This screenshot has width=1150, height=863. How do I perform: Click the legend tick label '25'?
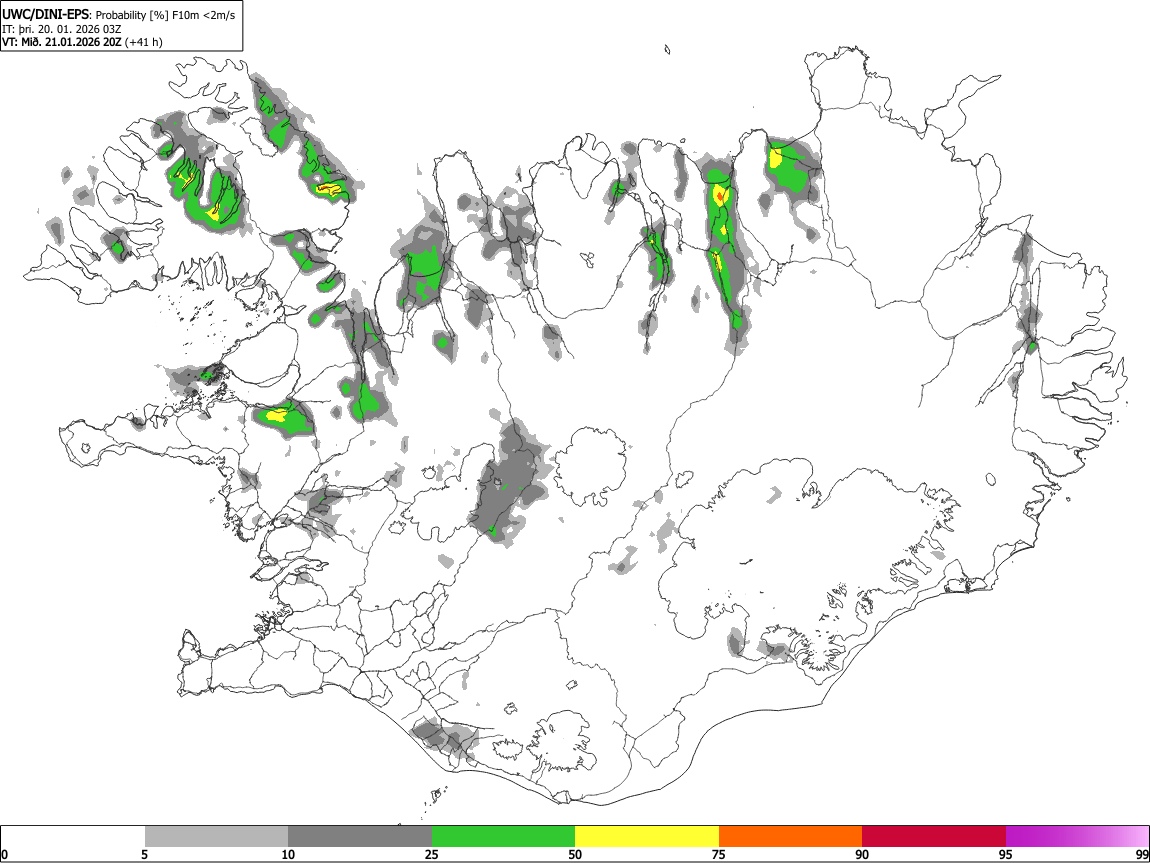[x=431, y=854]
